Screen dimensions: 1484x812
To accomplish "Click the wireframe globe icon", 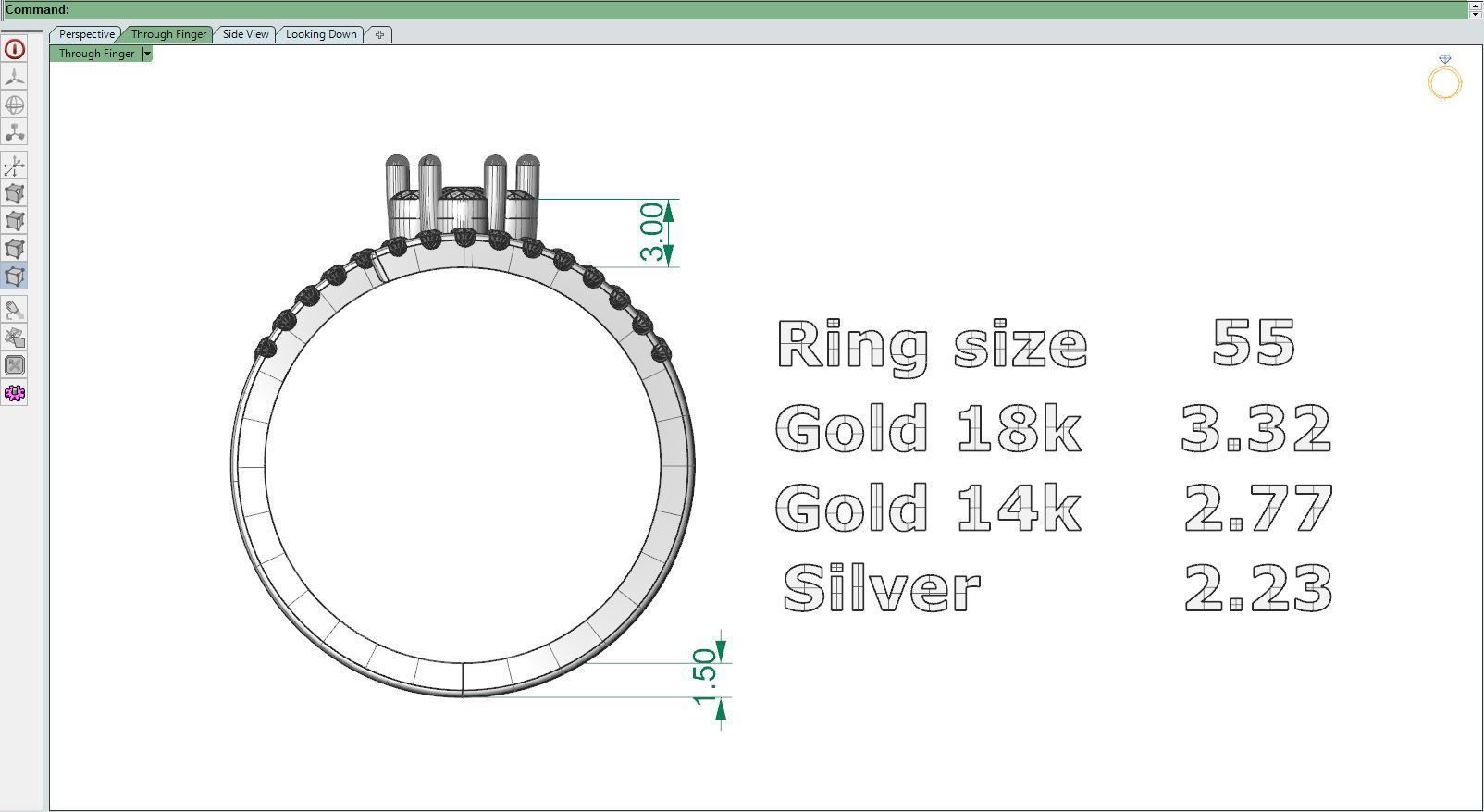I will (15, 105).
